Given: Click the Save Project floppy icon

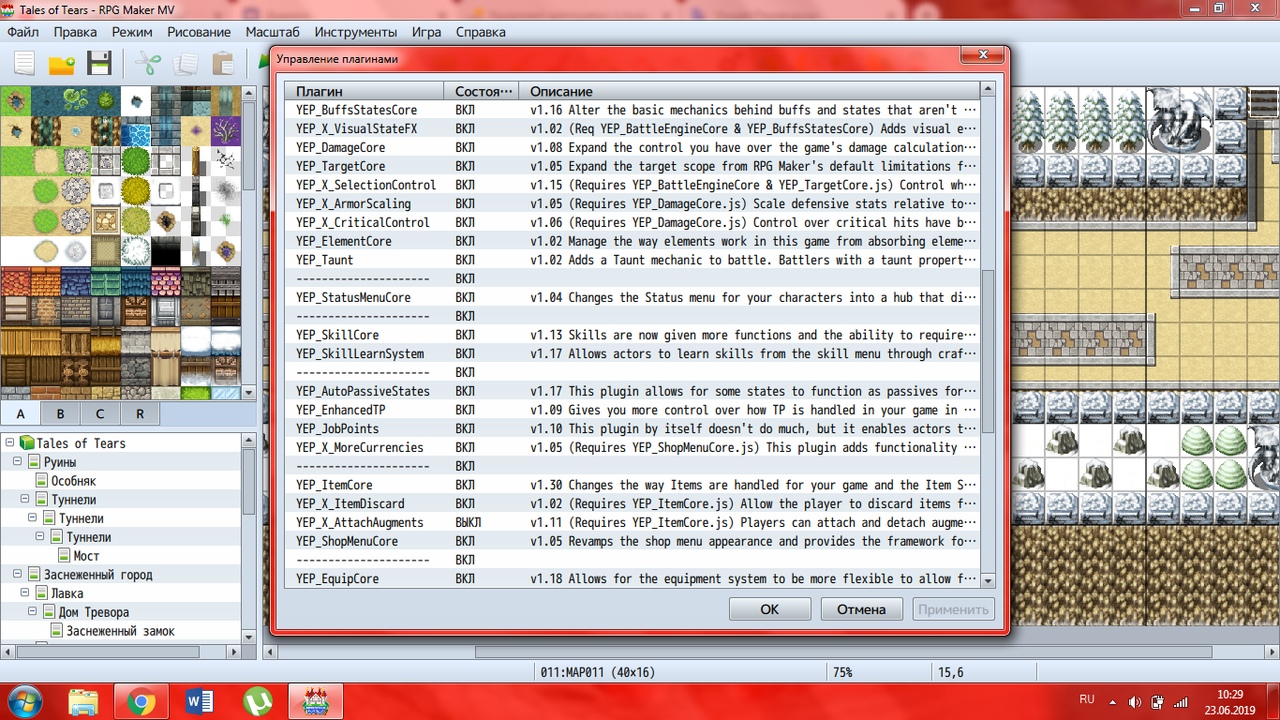Looking at the screenshot, I should (x=99, y=64).
